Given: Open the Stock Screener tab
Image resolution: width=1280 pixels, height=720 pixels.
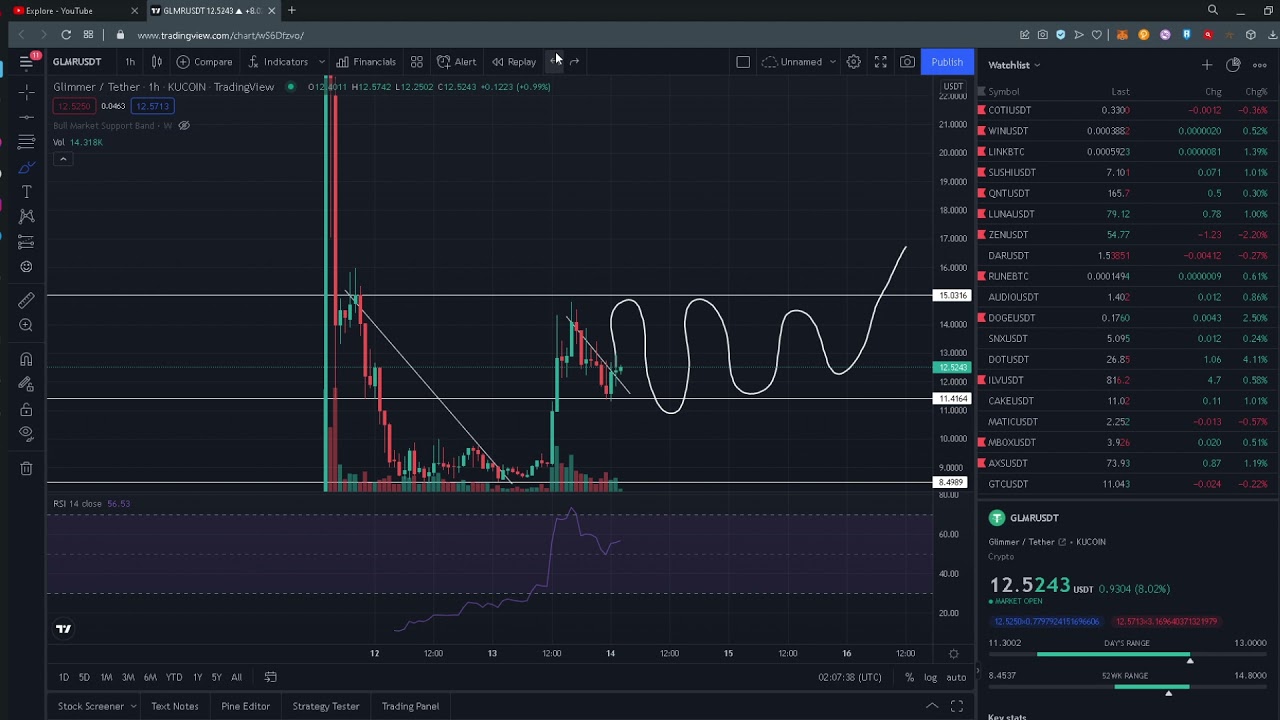Looking at the screenshot, I should click(97, 706).
